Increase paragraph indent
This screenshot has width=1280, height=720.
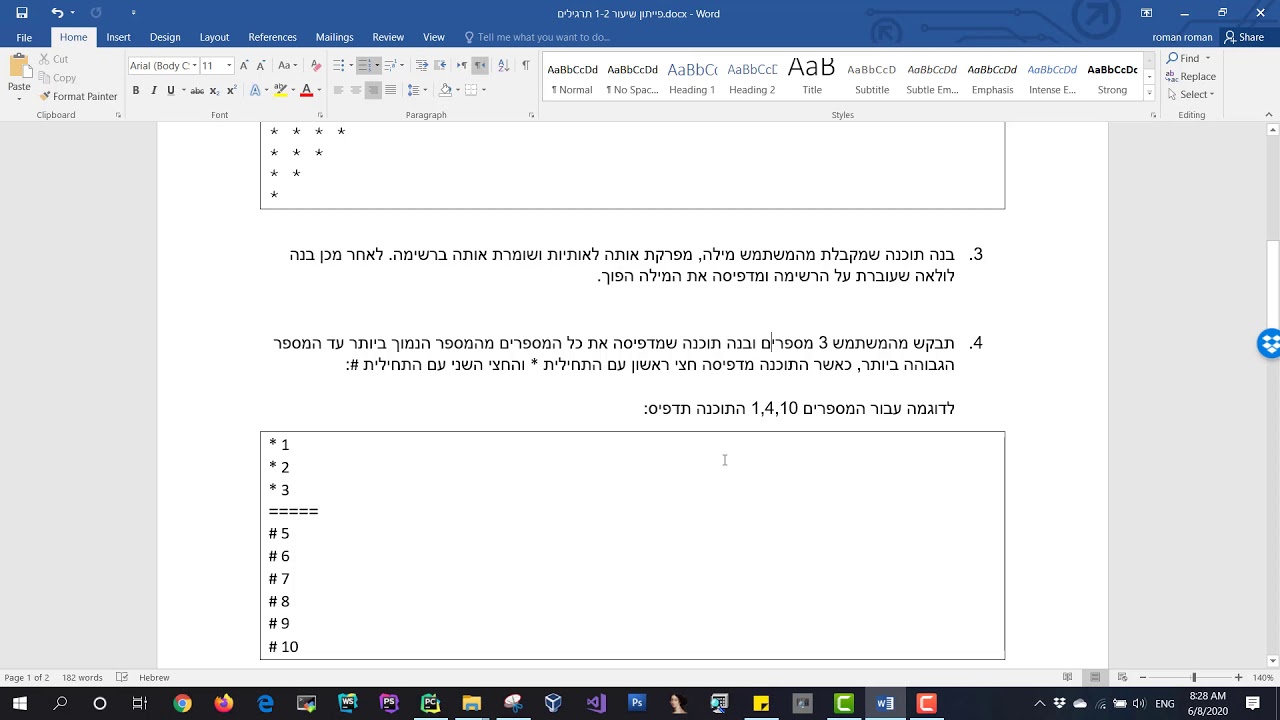440,65
